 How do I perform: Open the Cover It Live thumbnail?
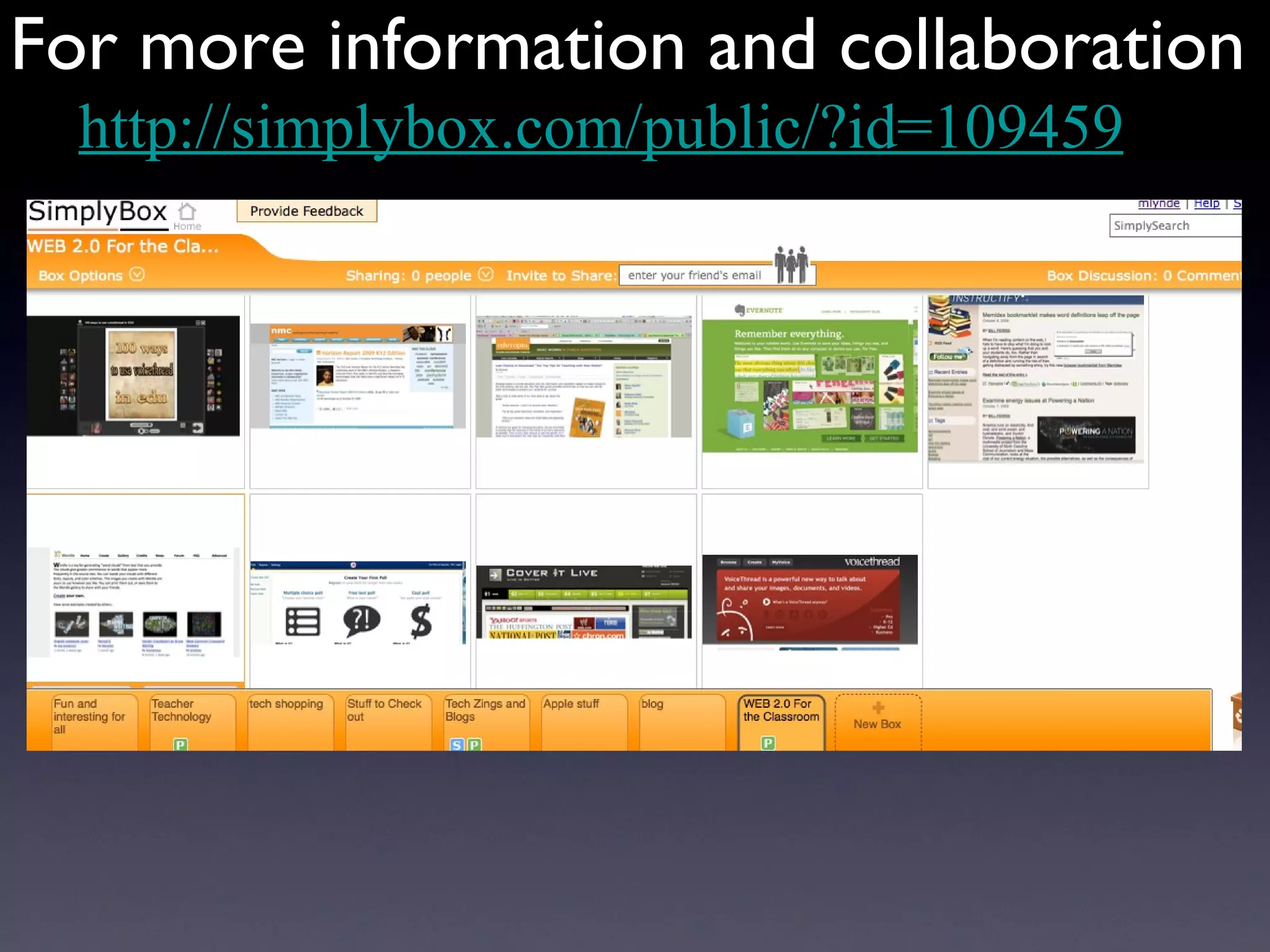tap(584, 602)
